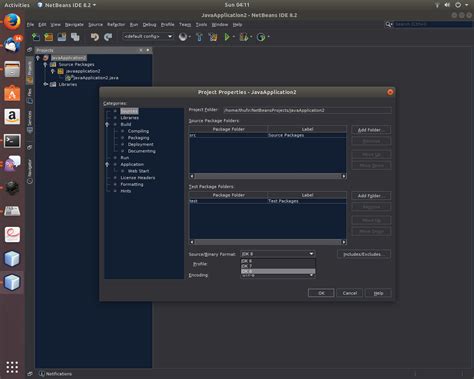Open the Edit menu
The width and height of the screenshot is (474, 379).
pyautogui.click(x=42, y=25)
